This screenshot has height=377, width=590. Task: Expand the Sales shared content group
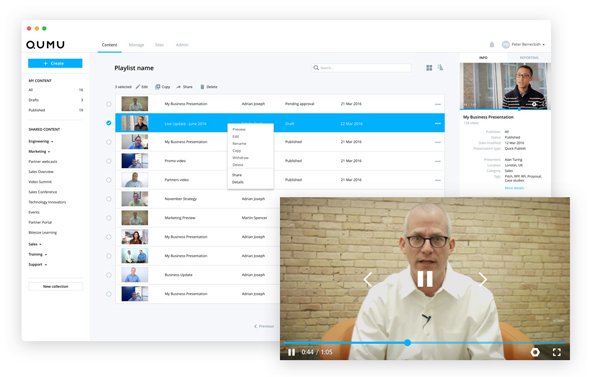coord(35,244)
